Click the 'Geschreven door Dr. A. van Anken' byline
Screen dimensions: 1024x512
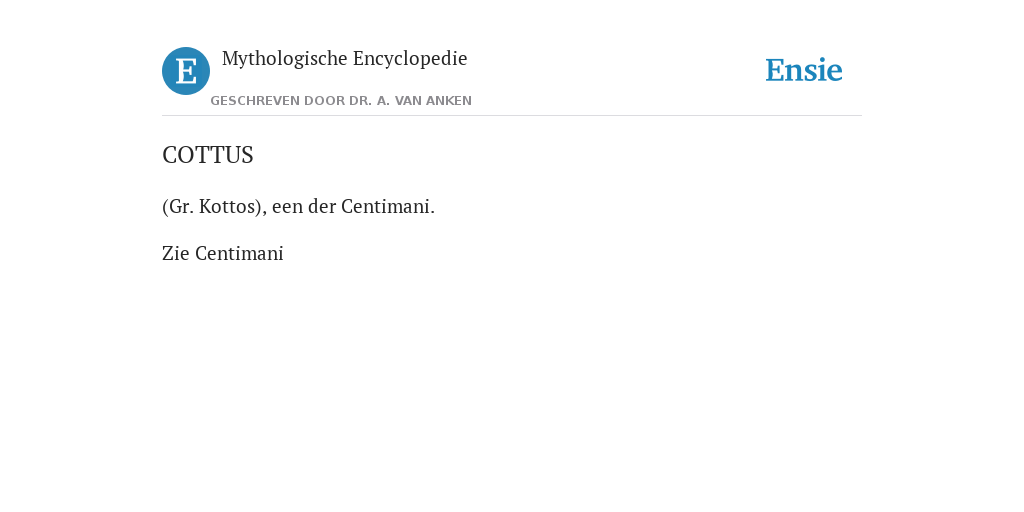pyautogui.click(x=341, y=101)
